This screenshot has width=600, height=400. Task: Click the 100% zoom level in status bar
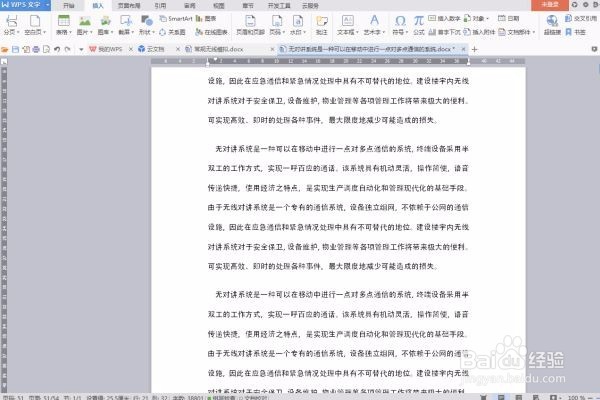(575, 398)
